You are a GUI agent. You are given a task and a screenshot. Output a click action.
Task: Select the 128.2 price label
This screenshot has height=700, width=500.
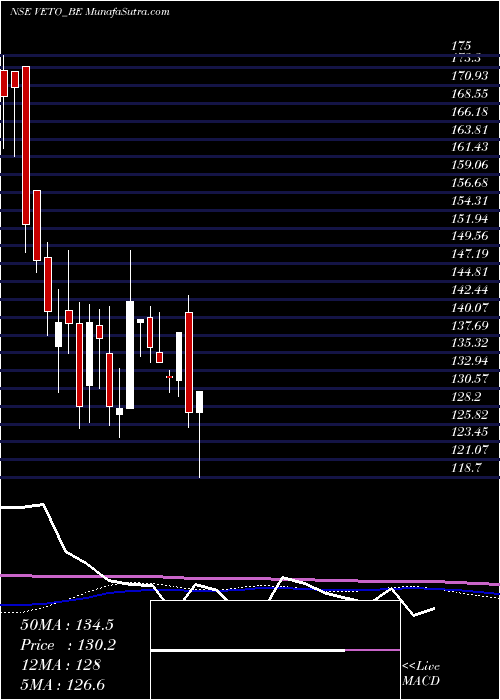point(467,397)
